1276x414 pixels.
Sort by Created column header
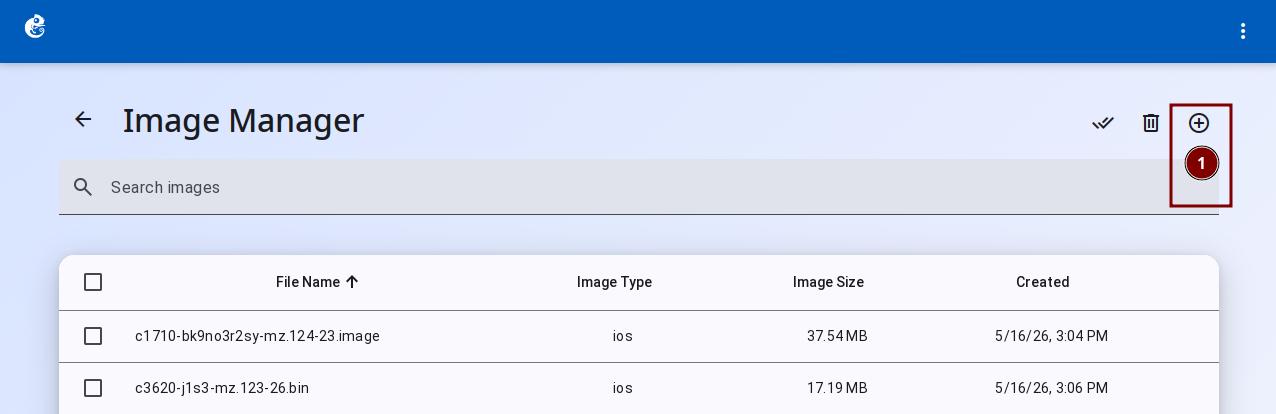(x=1043, y=282)
